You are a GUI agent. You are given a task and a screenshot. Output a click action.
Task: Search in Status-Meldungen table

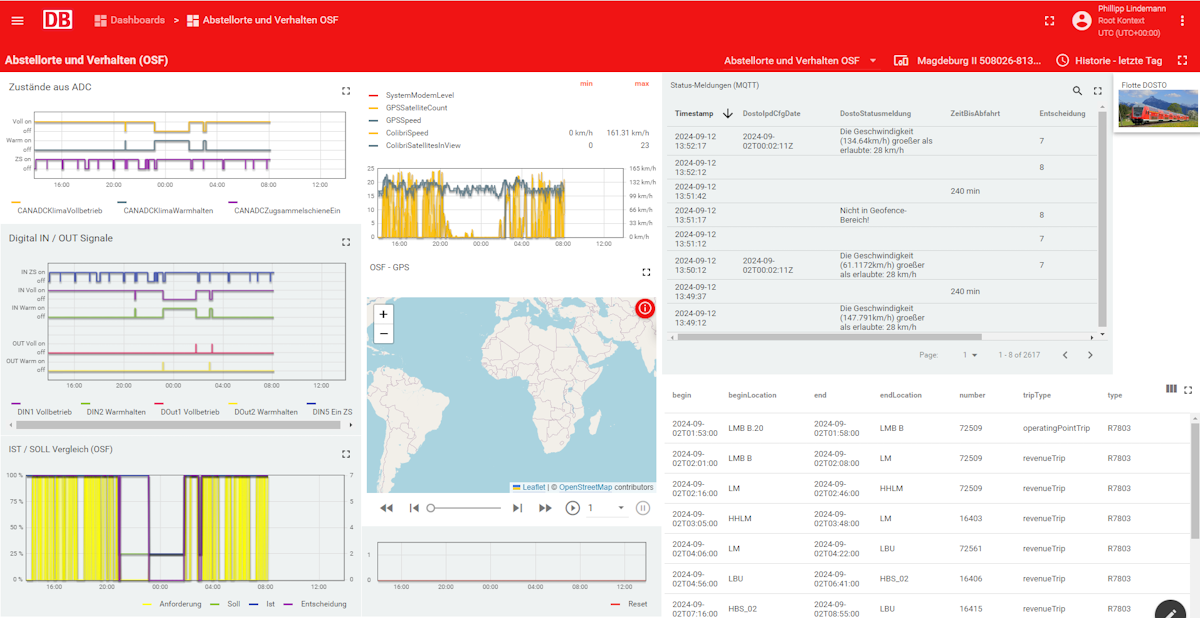coord(1077,90)
